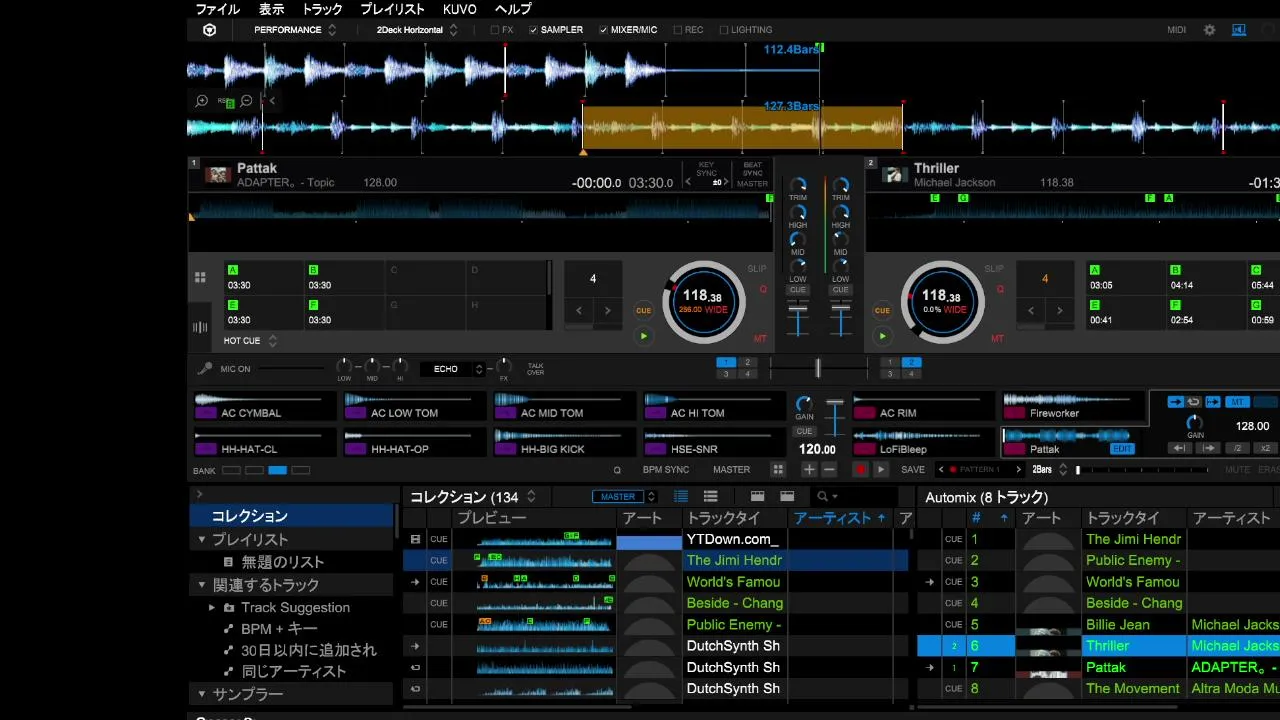Image resolution: width=1280 pixels, height=720 pixels.
Task: Open the トラック menu
Action: click(x=322, y=9)
